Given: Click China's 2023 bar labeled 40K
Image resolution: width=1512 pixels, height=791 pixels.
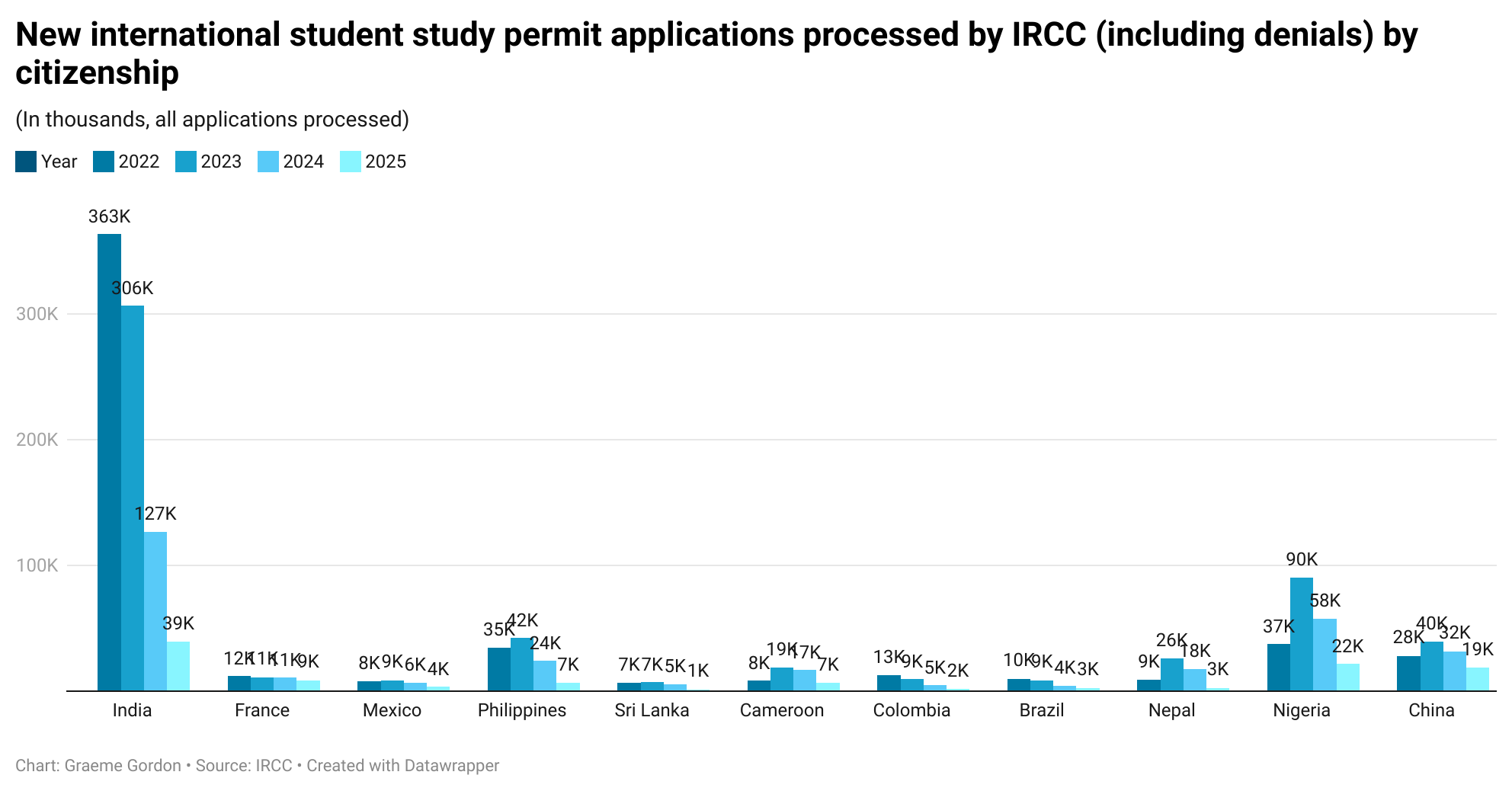Looking at the screenshot, I should [x=1431, y=665].
